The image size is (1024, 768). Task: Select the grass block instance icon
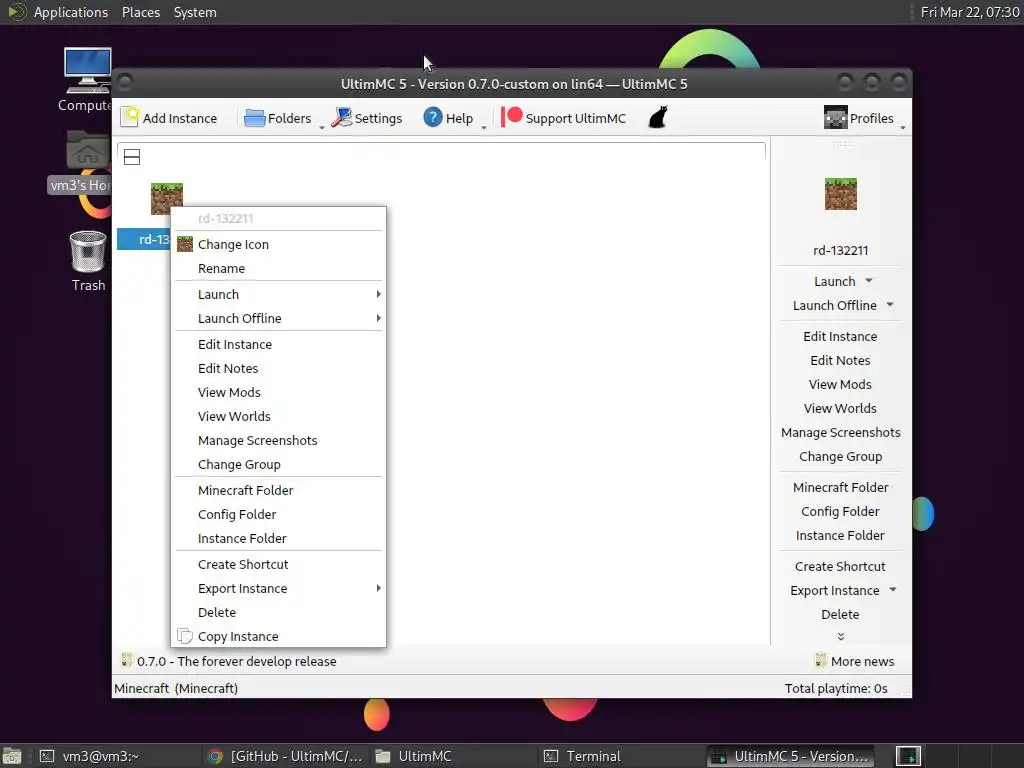pos(167,199)
